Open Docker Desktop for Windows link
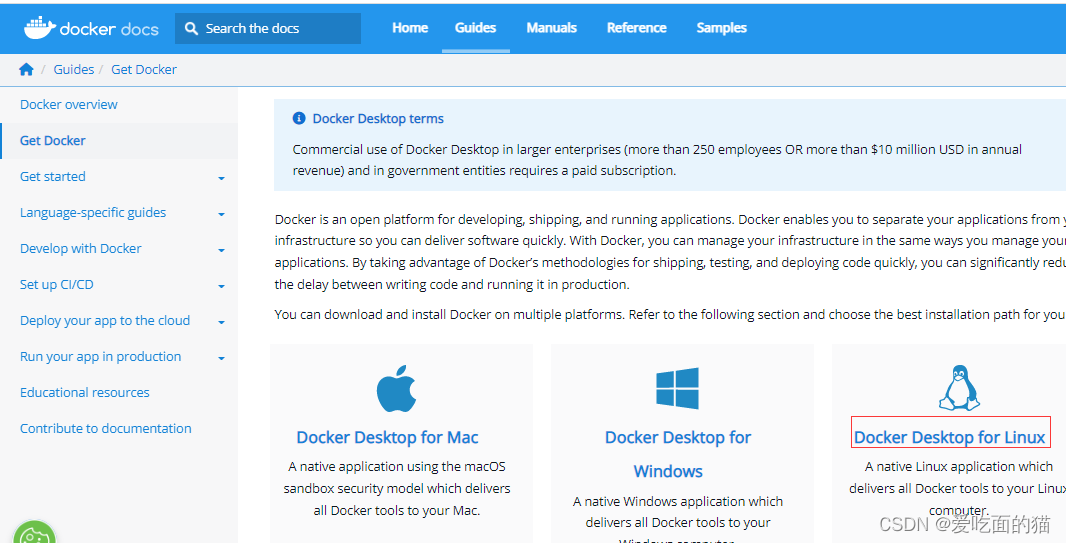Image resolution: width=1066 pixels, height=543 pixels. tap(678, 454)
